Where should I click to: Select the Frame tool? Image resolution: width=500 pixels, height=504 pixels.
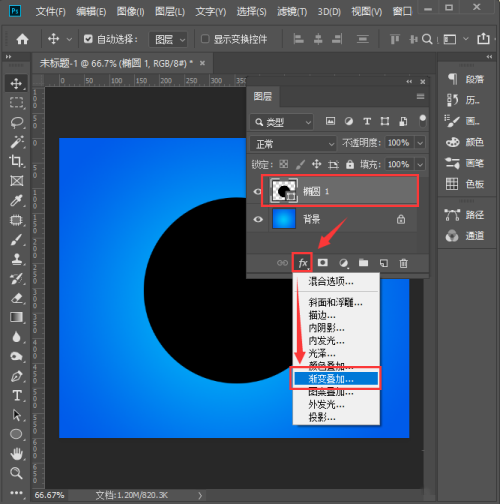pos(16,181)
